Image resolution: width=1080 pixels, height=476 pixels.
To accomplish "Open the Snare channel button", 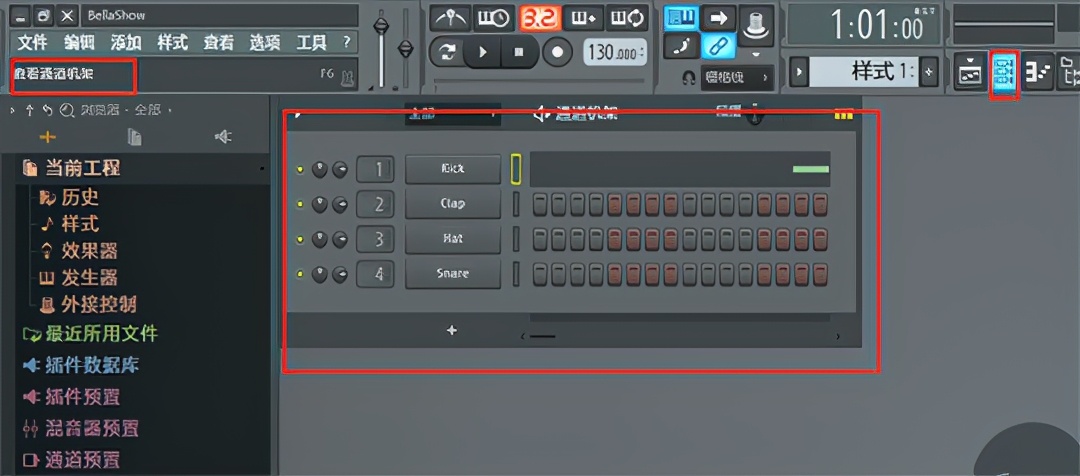I will click(453, 273).
